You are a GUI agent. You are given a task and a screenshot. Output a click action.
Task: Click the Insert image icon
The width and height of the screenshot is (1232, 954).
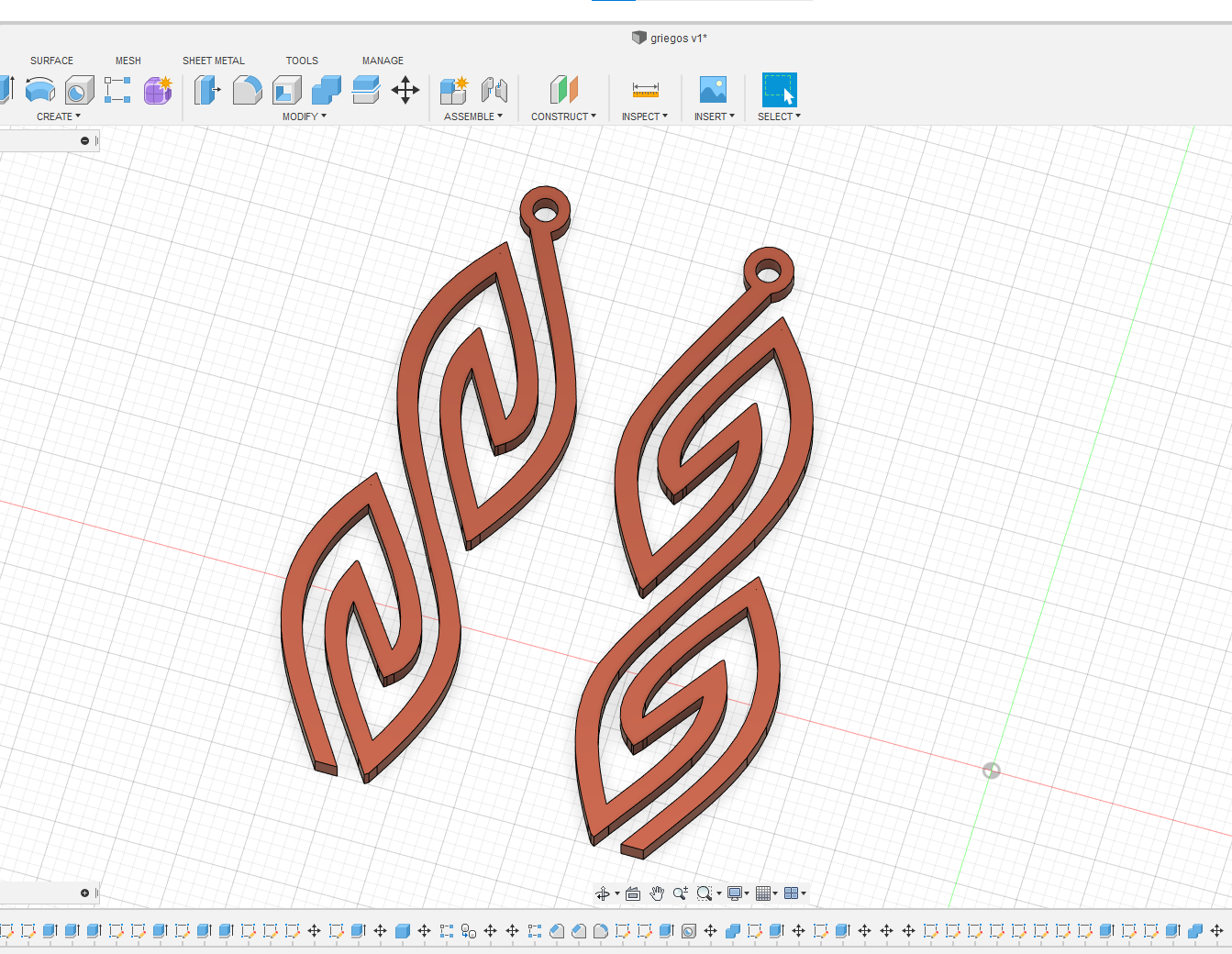pos(713,90)
